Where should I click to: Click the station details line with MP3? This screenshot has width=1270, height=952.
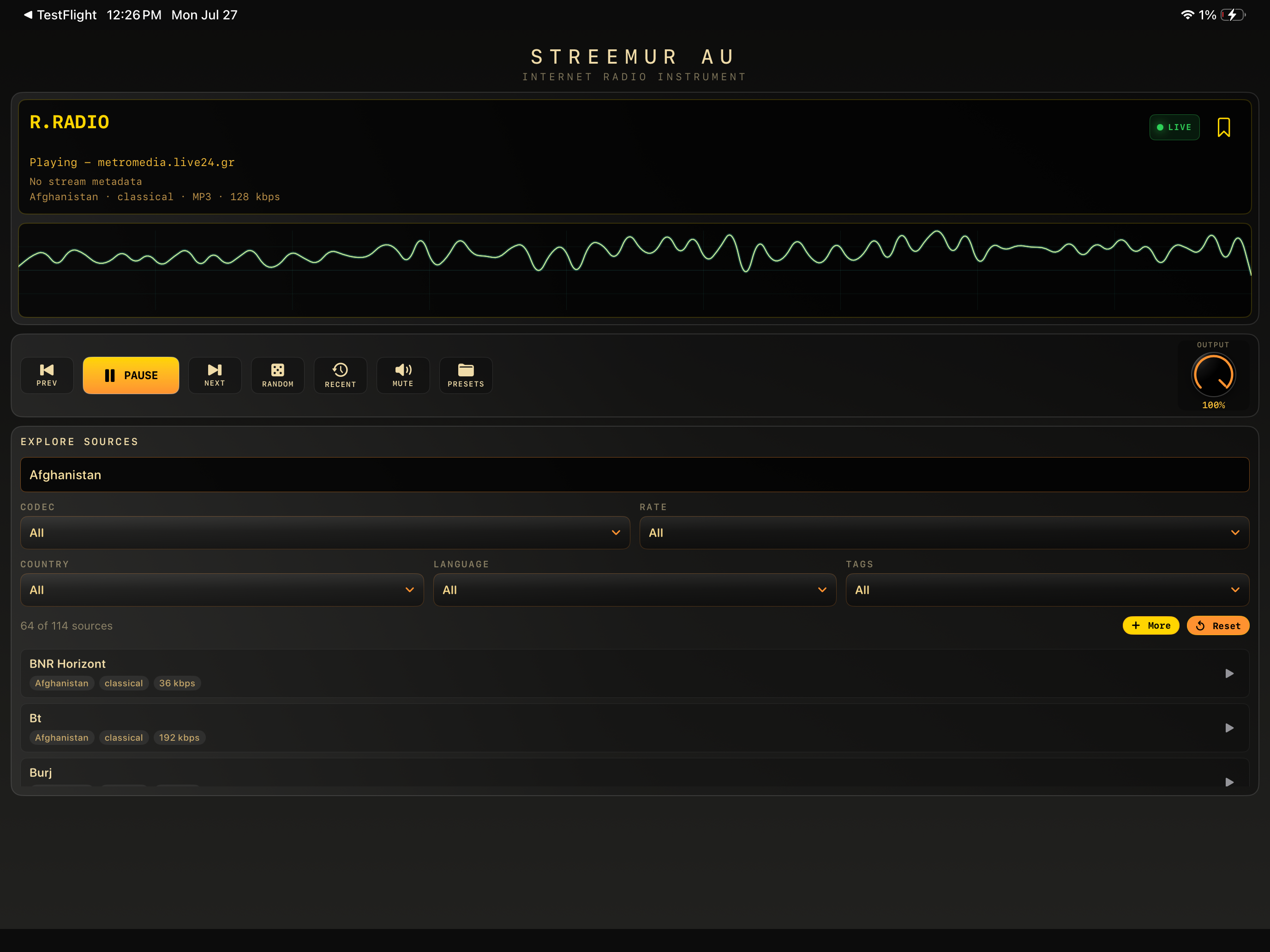[155, 197]
